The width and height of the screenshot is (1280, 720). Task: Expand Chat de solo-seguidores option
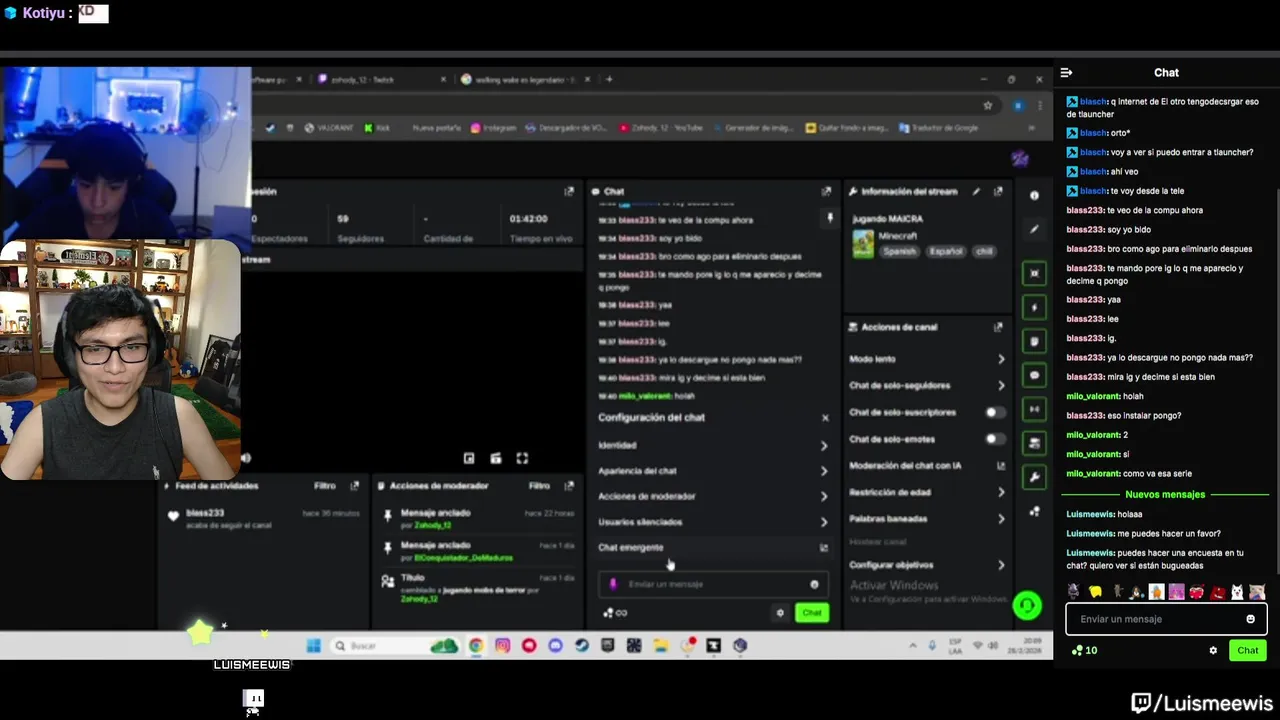pyautogui.click(x=927, y=385)
